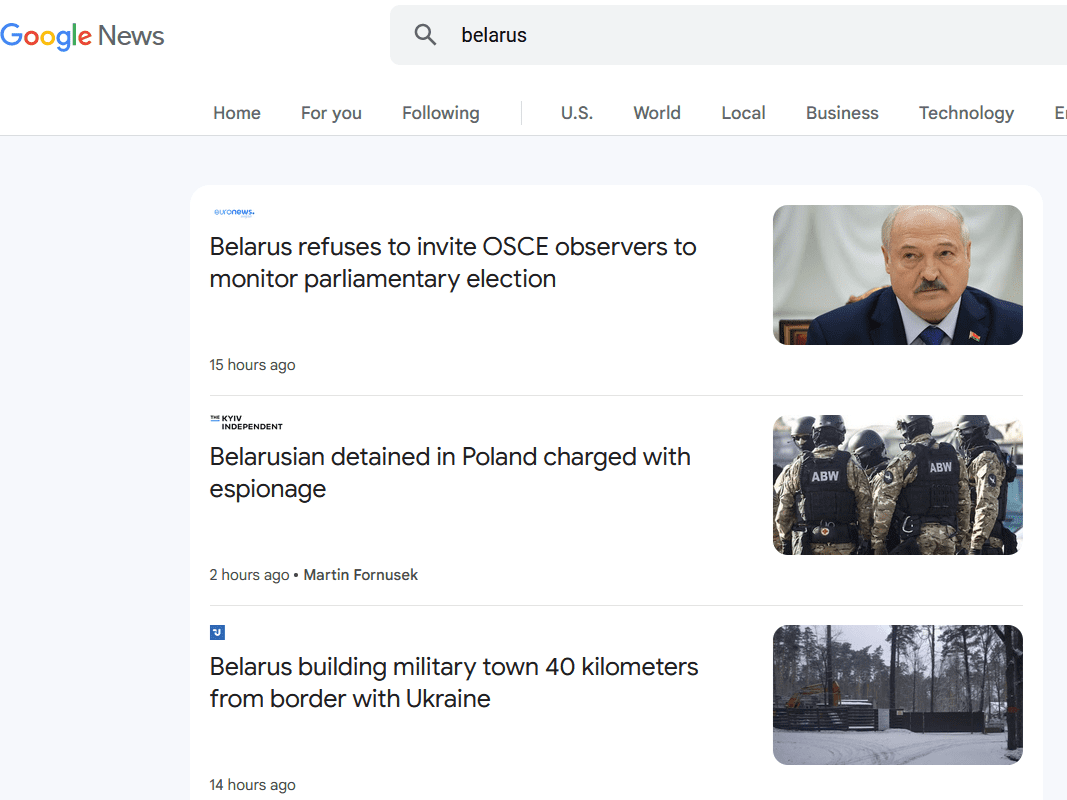Switch to the Business tab
Screen dimensions: 1067x800
842,113
